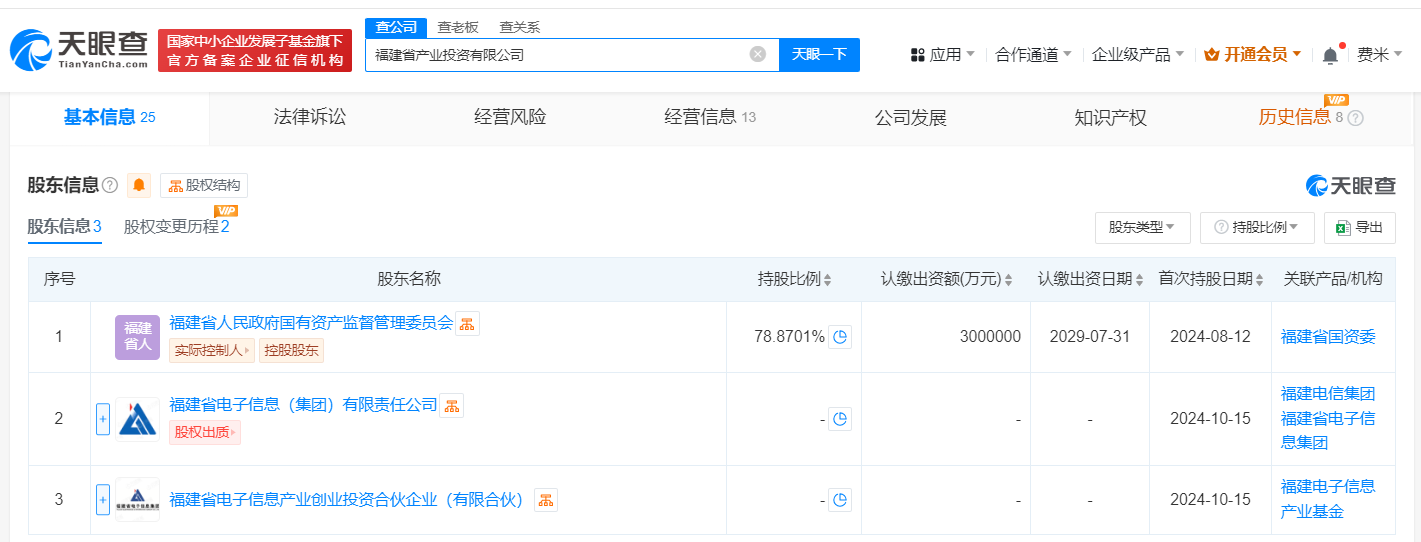The width and height of the screenshot is (1421, 542).
Task: Open pie chart for row 3 shareholding
Action: (840, 500)
